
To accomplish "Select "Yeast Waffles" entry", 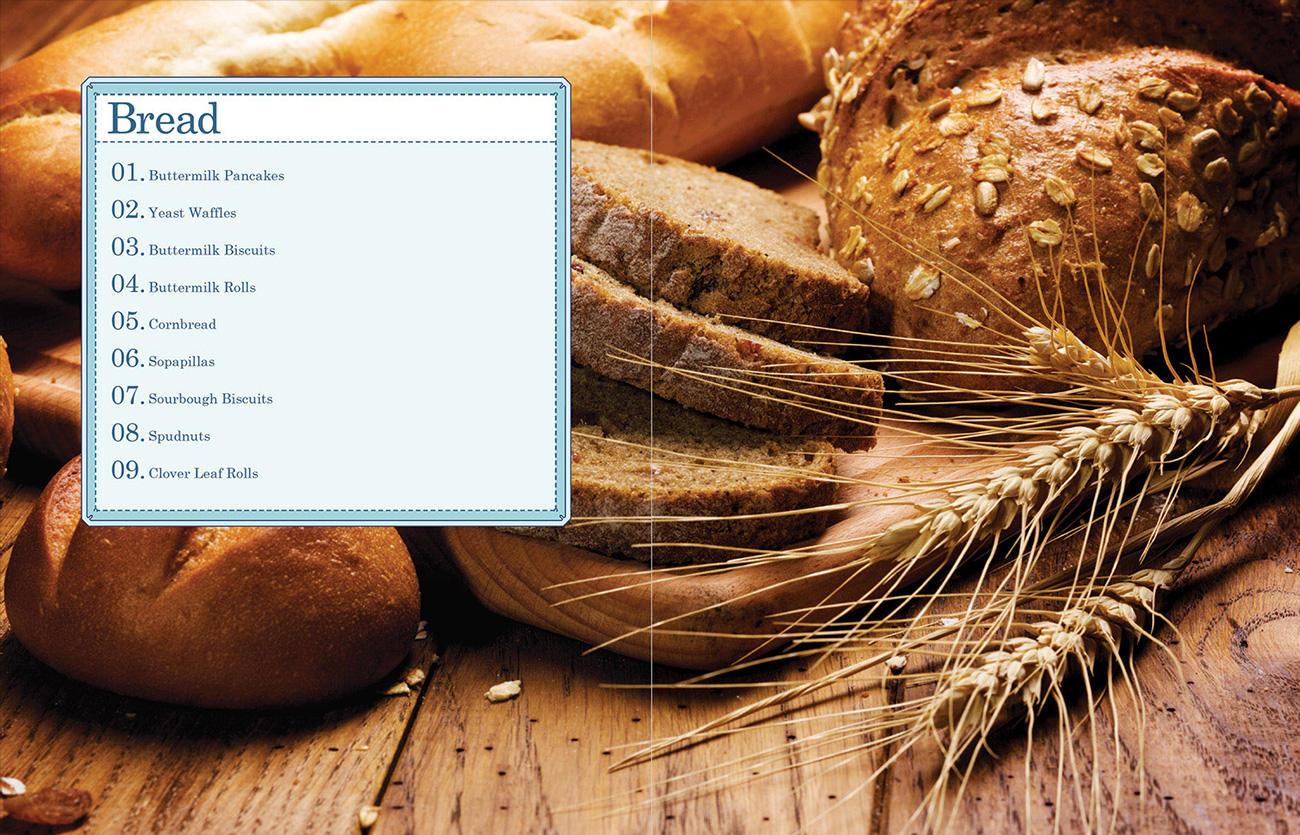I will click(173, 211).
